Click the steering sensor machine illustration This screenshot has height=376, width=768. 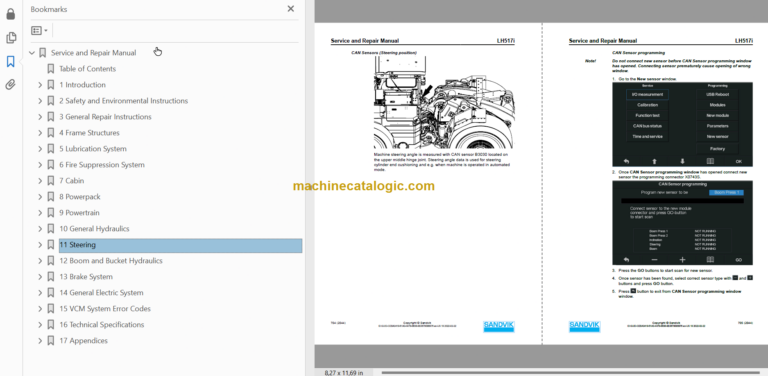pos(444,102)
